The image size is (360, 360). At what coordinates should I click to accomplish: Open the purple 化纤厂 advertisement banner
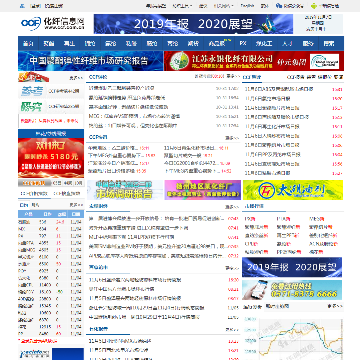(203, 190)
